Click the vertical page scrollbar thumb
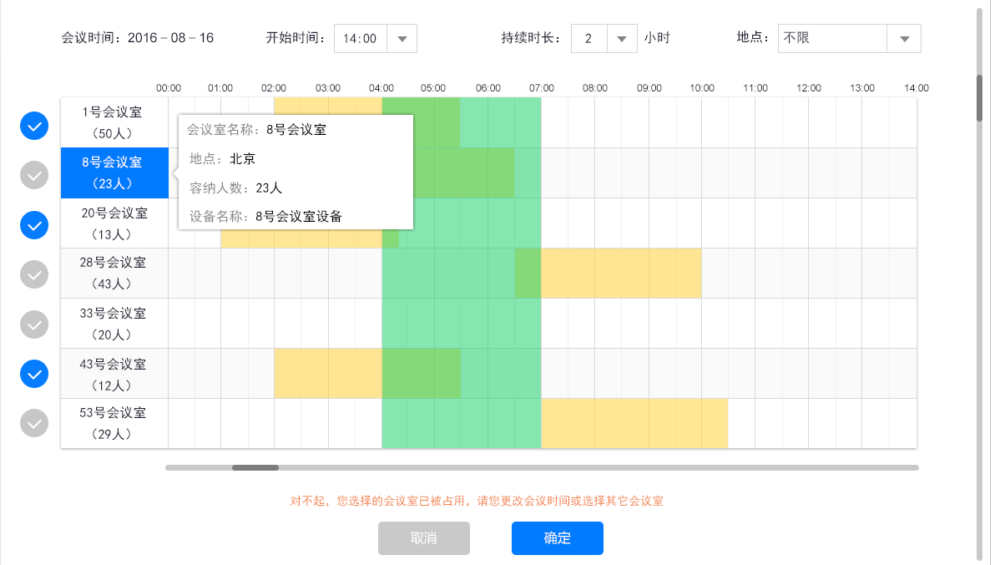 981,97
